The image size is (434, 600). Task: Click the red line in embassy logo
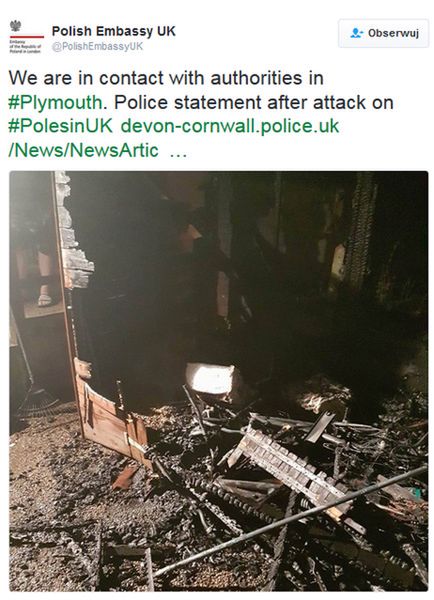[x=27, y=37]
